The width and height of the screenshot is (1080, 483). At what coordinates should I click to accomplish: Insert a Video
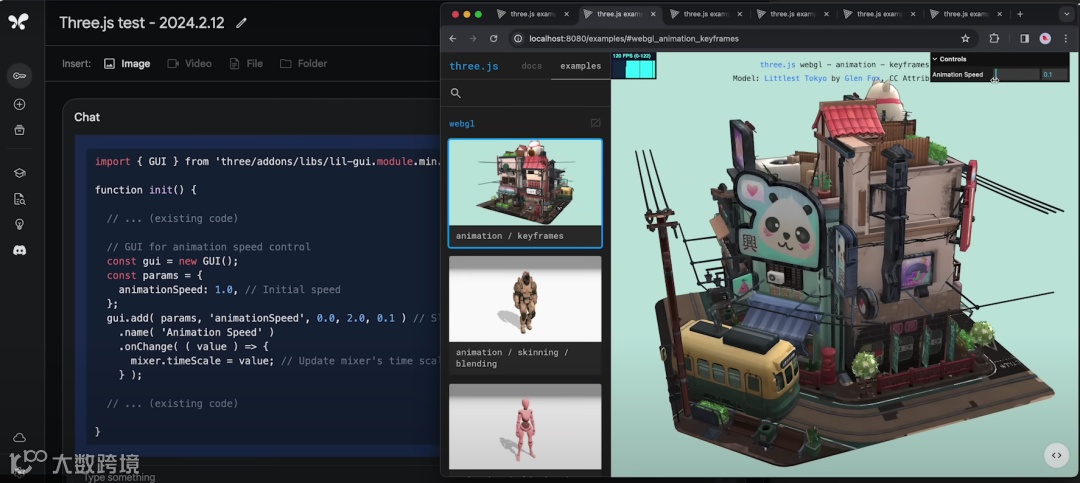click(x=189, y=63)
